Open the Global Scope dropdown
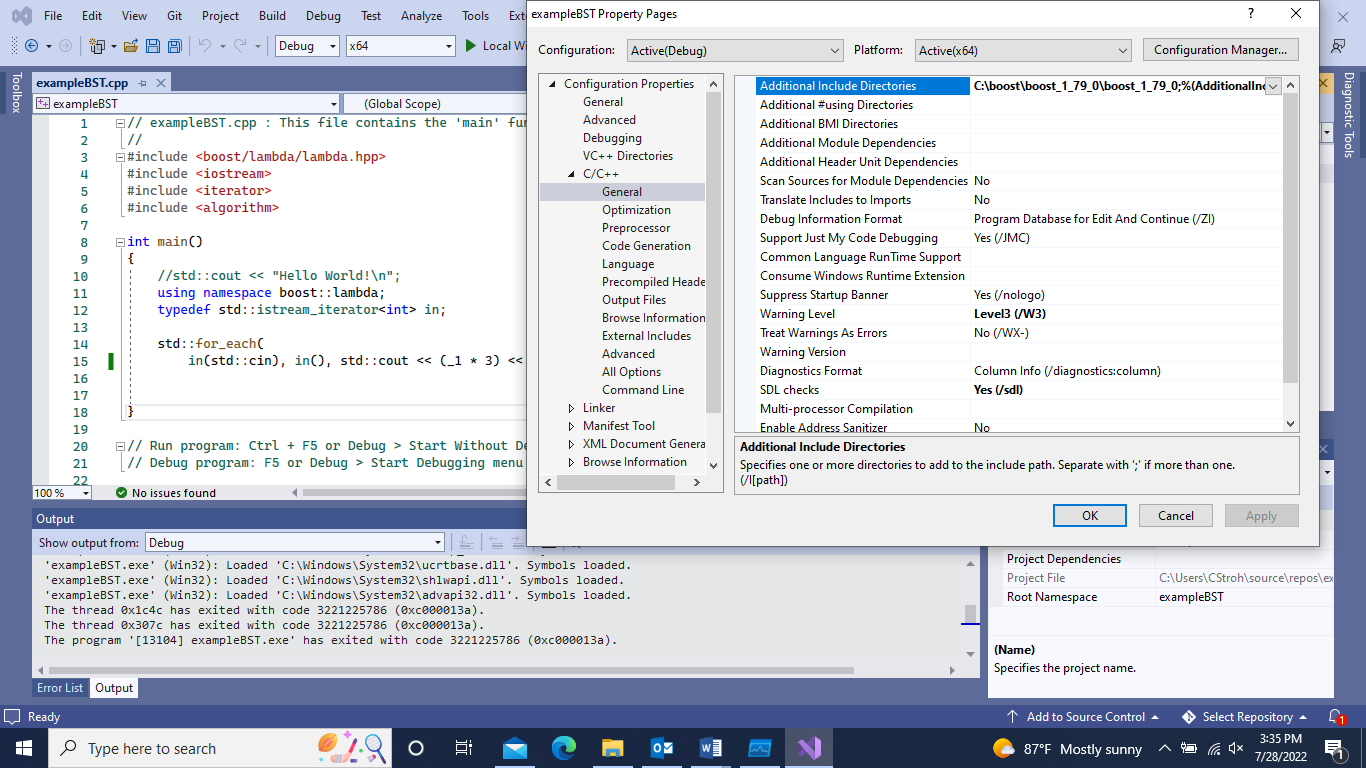The width and height of the screenshot is (1366, 768). click(435, 103)
